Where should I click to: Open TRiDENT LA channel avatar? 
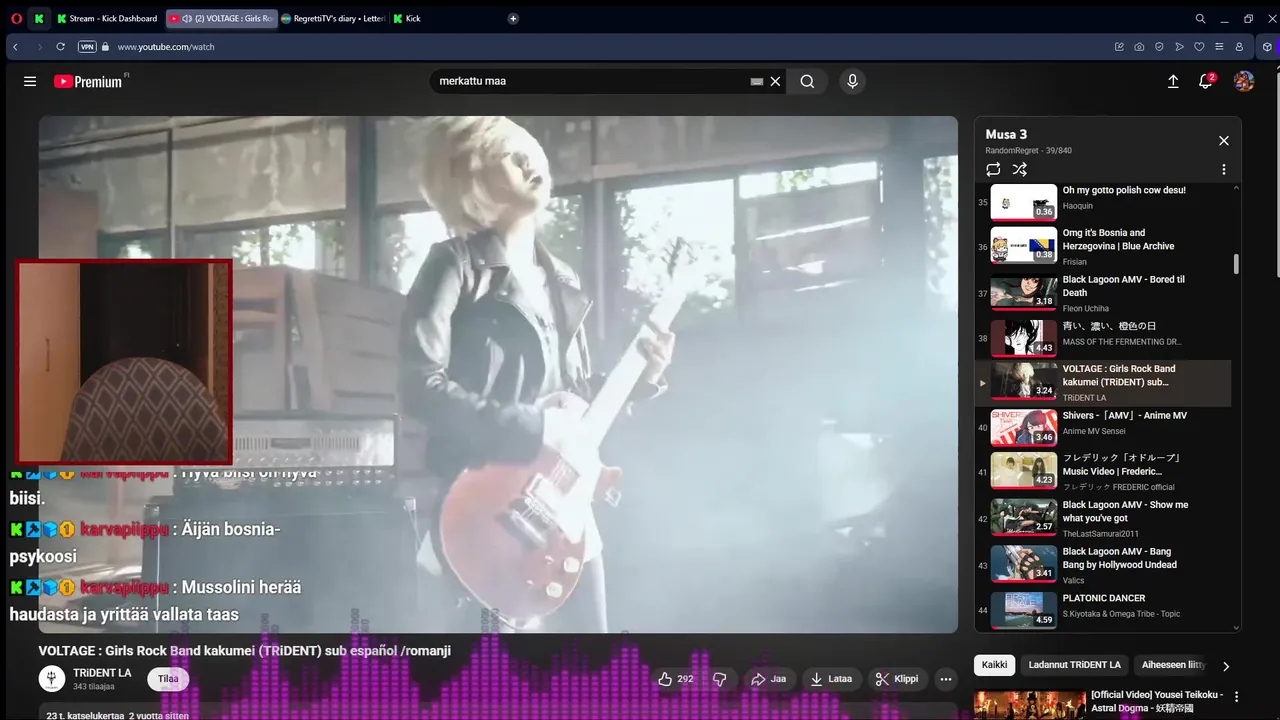pyautogui.click(x=52, y=679)
